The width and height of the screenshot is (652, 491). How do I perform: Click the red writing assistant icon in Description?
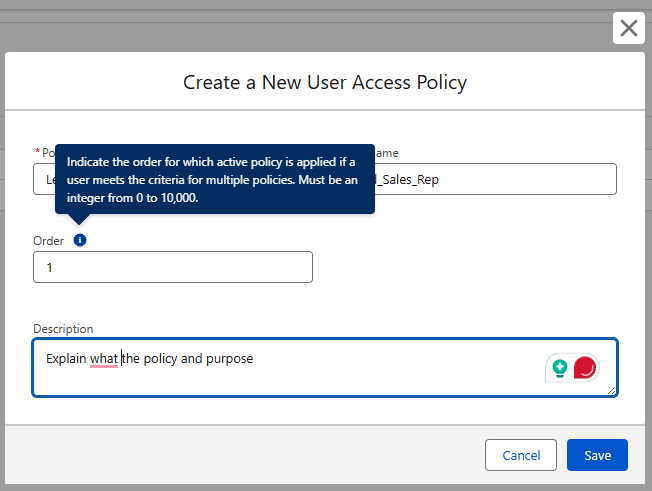585,368
